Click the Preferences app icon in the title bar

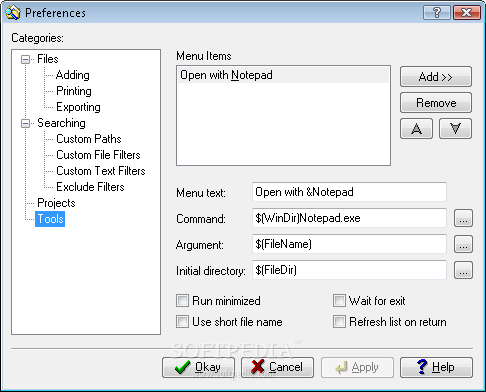(13, 13)
